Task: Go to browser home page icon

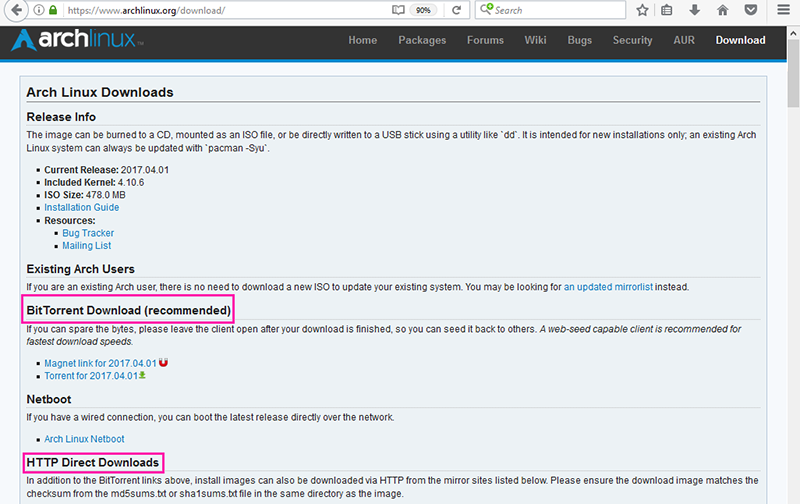Action: point(722,10)
